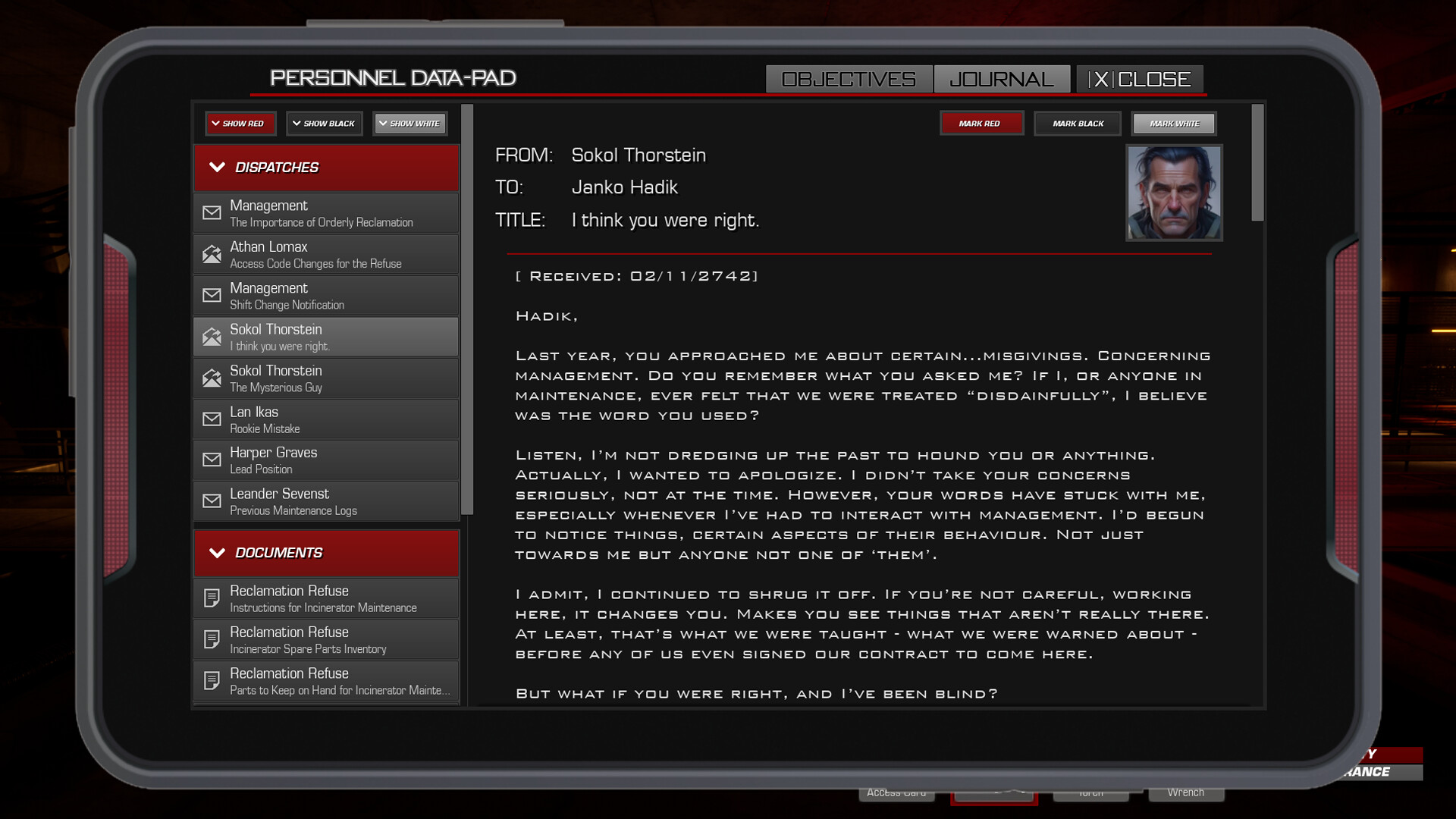The image size is (1456, 819).
Task: Click the opened envelope icon on Athan Lomax's message
Action: coord(212,254)
